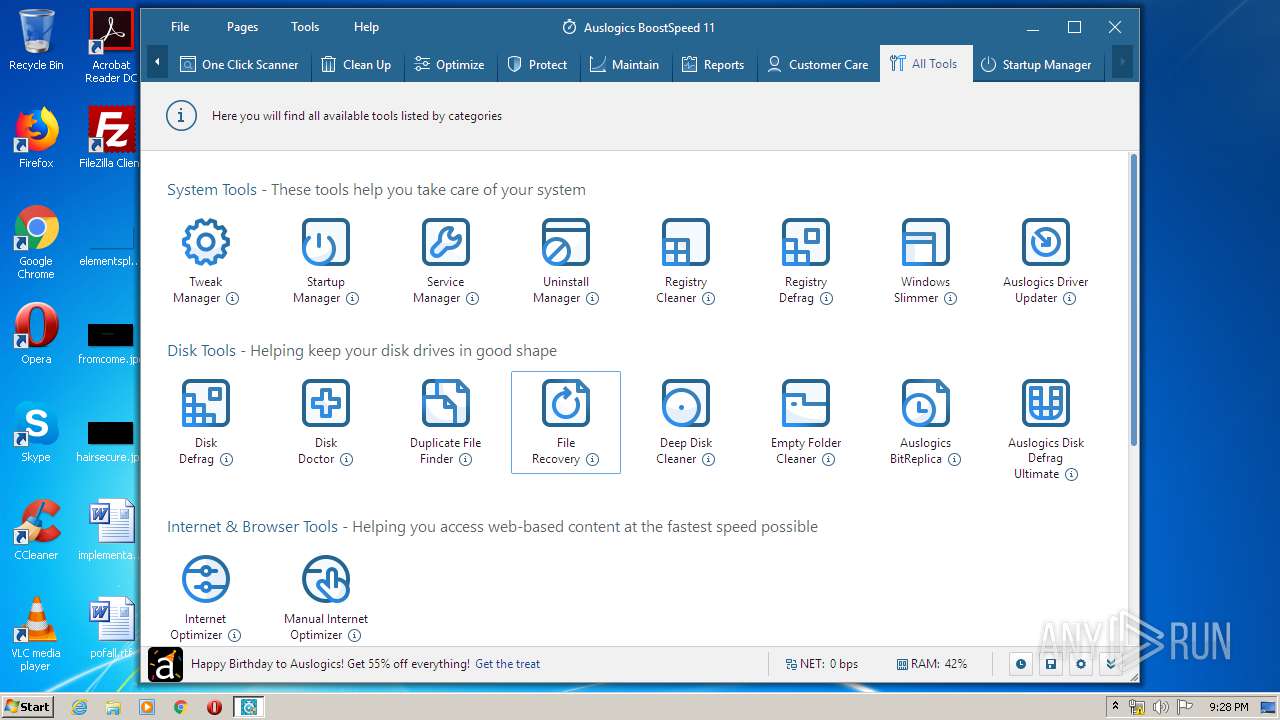Open the File menu
The width and height of the screenshot is (1280, 720).
coord(180,27)
